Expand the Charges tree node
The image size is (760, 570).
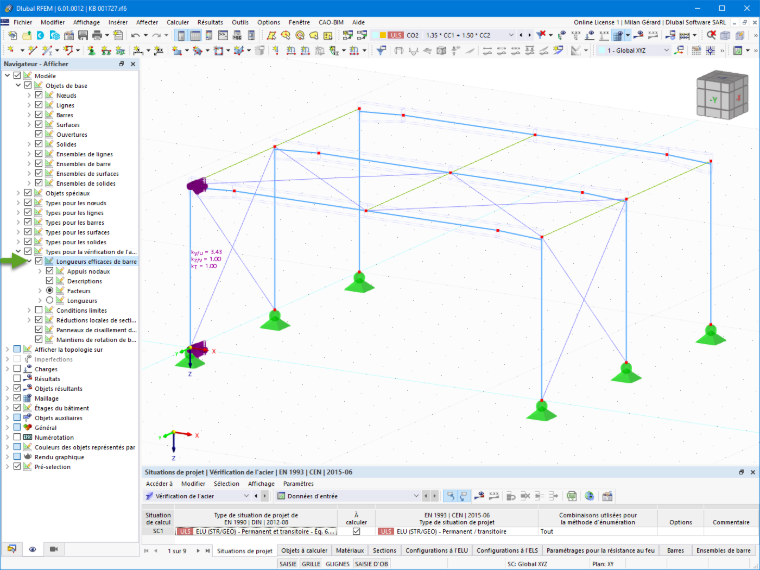pos(7,369)
